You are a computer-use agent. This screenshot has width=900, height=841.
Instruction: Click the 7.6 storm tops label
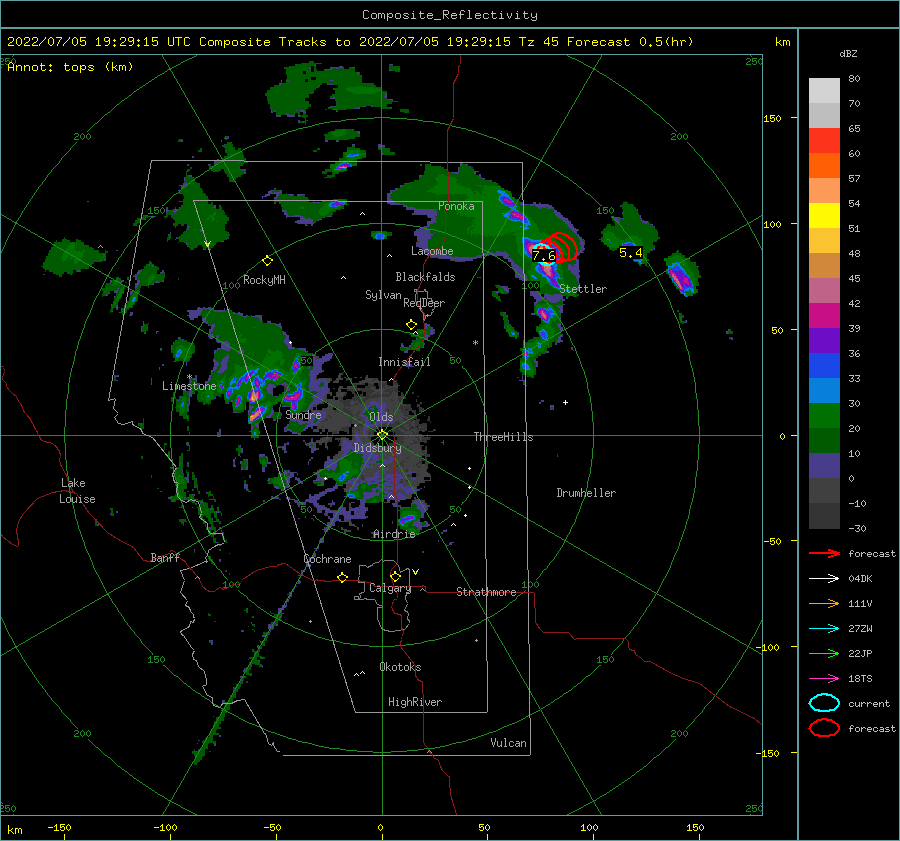pos(544,255)
